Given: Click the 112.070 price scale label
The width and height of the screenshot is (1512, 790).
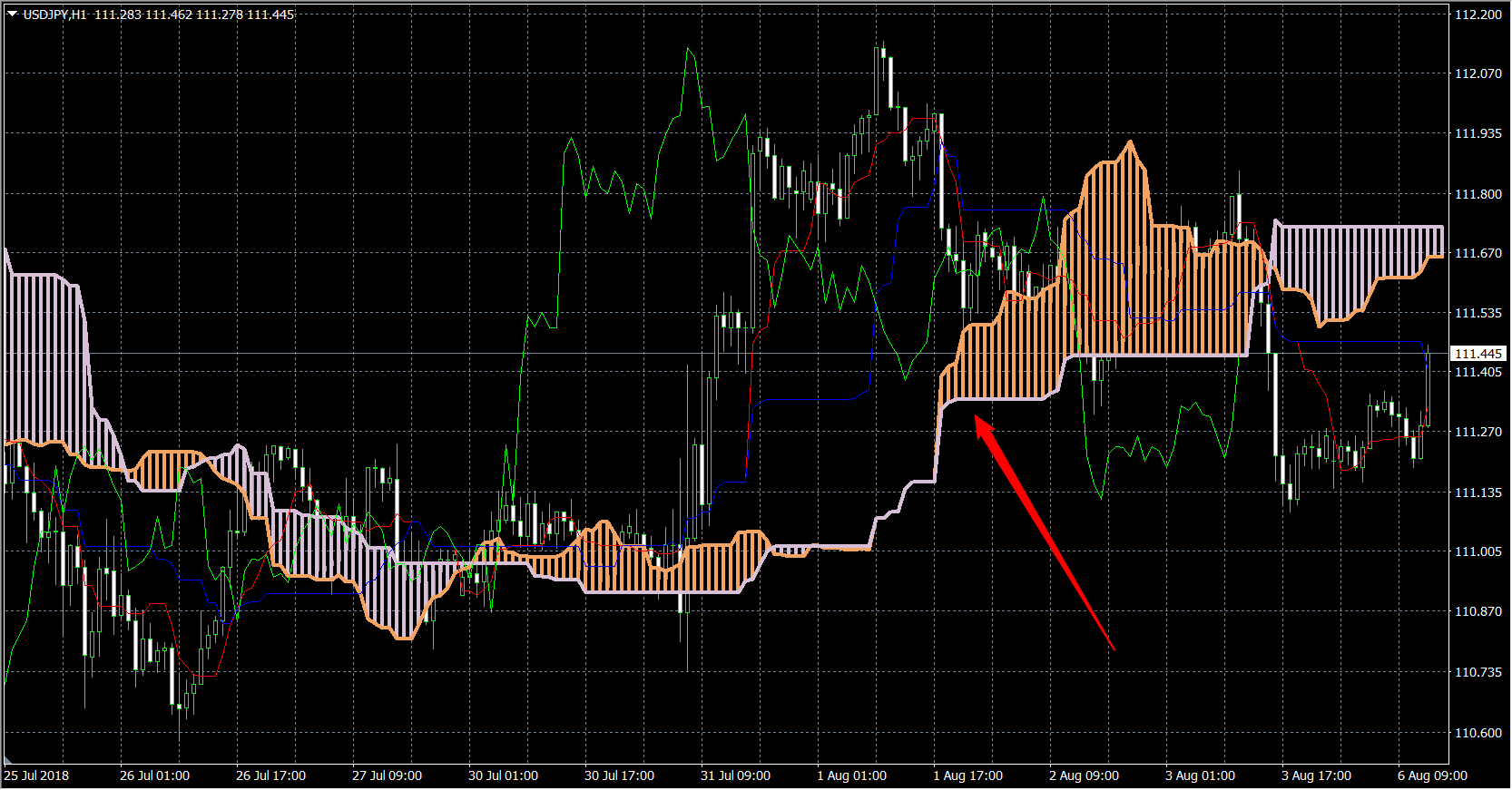Looking at the screenshot, I should (1478, 73).
